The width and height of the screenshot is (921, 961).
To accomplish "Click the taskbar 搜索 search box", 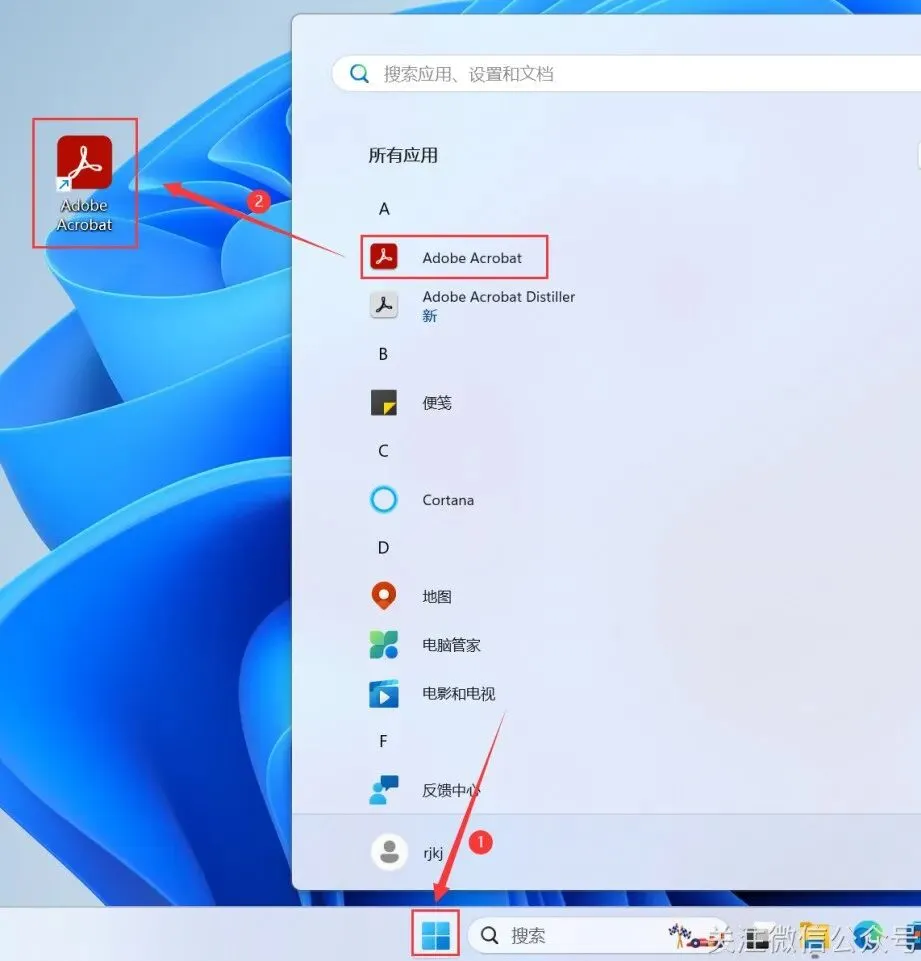I will point(597,935).
